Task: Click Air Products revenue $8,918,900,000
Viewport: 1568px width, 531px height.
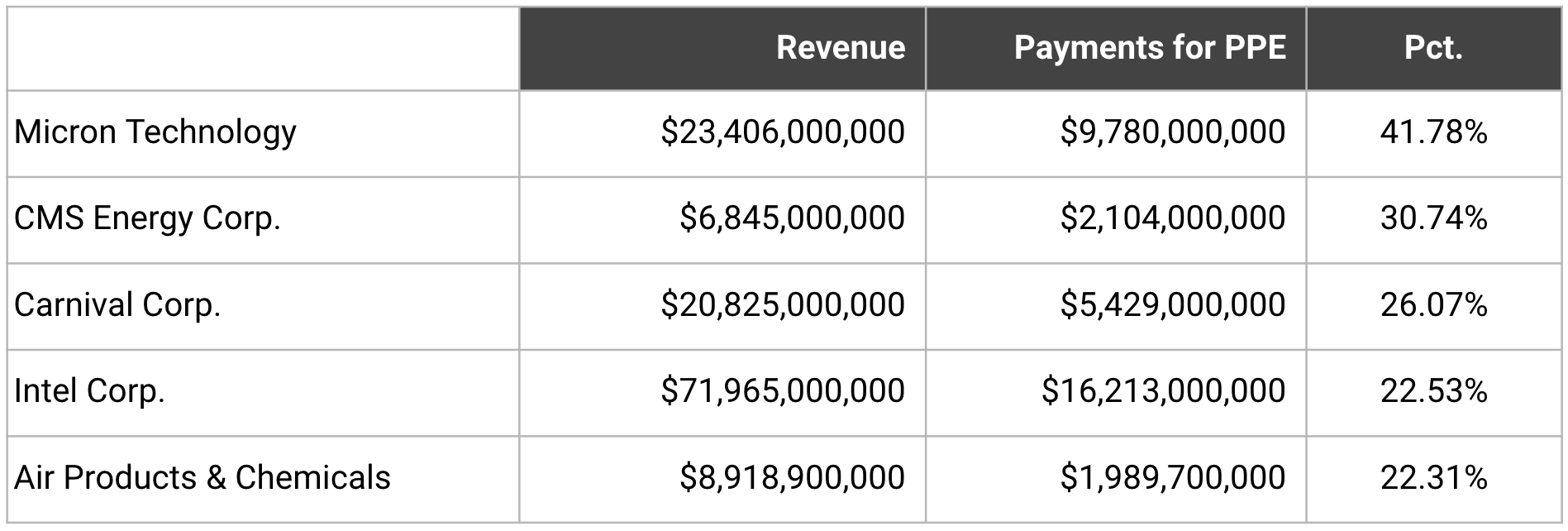Action: pyautogui.click(x=792, y=478)
